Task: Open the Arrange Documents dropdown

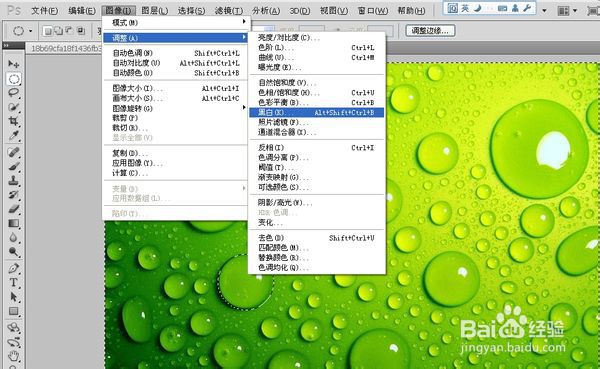Action: (x=567, y=11)
